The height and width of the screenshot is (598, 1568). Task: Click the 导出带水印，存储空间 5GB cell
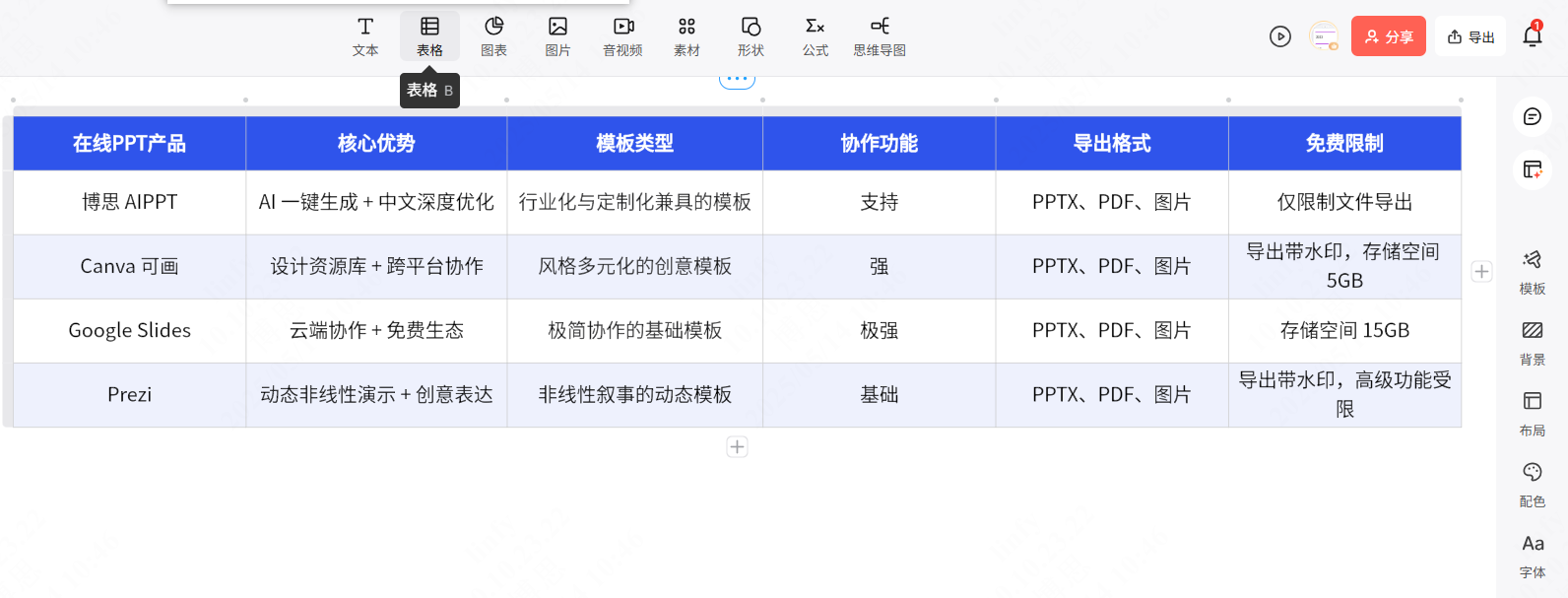1344,266
